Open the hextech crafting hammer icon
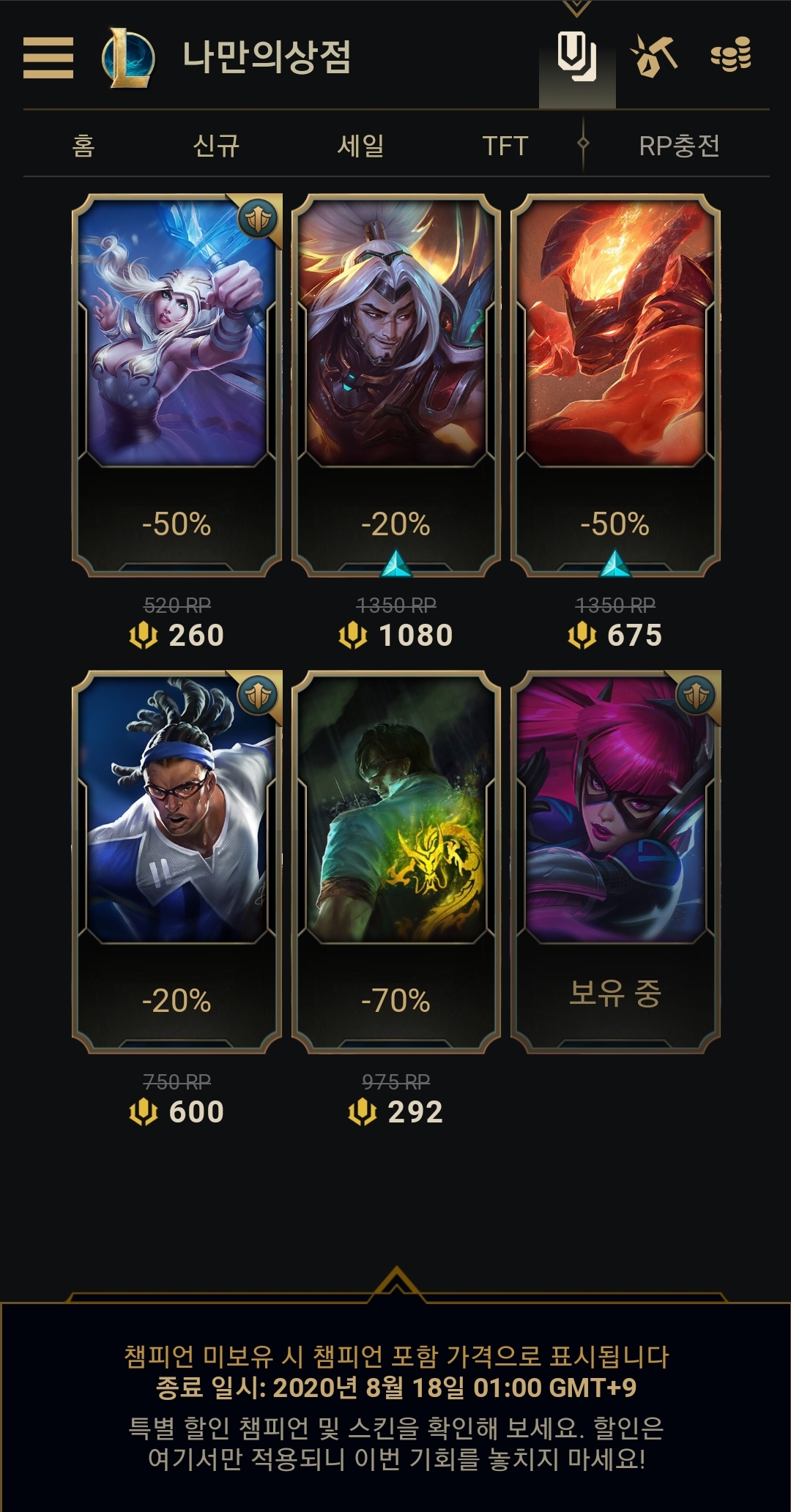Image resolution: width=791 pixels, height=1512 pixels. [653, 56]
